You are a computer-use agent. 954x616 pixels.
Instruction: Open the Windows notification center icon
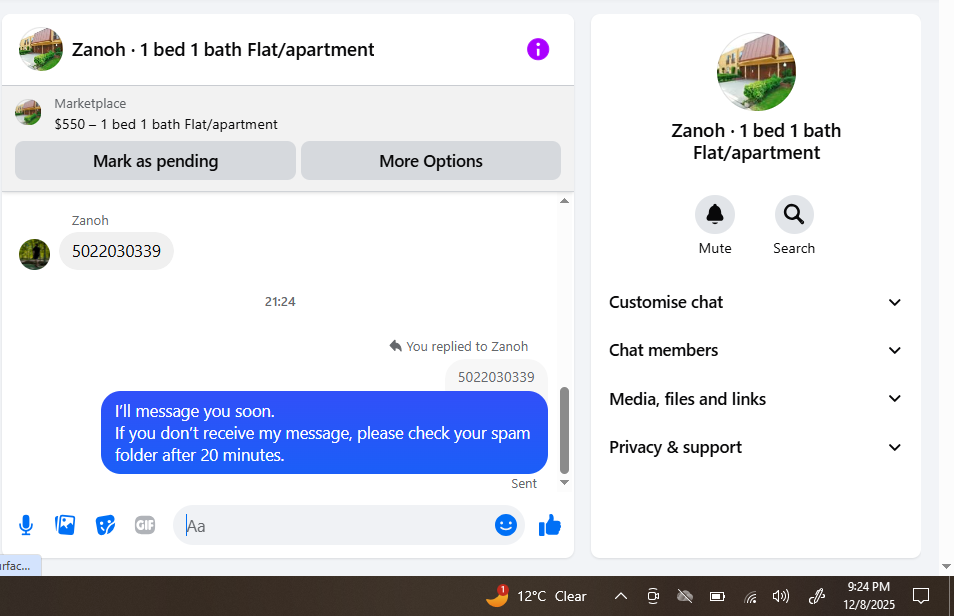click(921, 596)
